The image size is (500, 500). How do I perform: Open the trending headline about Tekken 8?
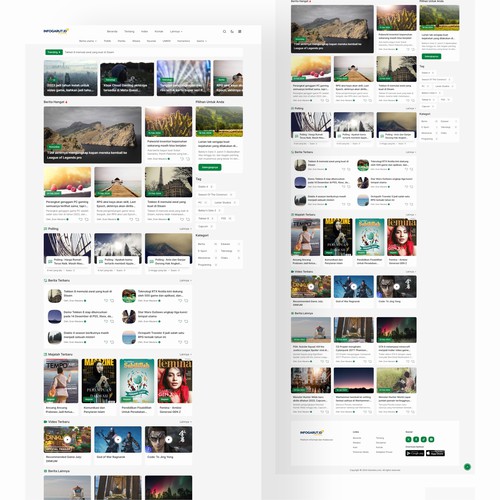coord(89,52)
